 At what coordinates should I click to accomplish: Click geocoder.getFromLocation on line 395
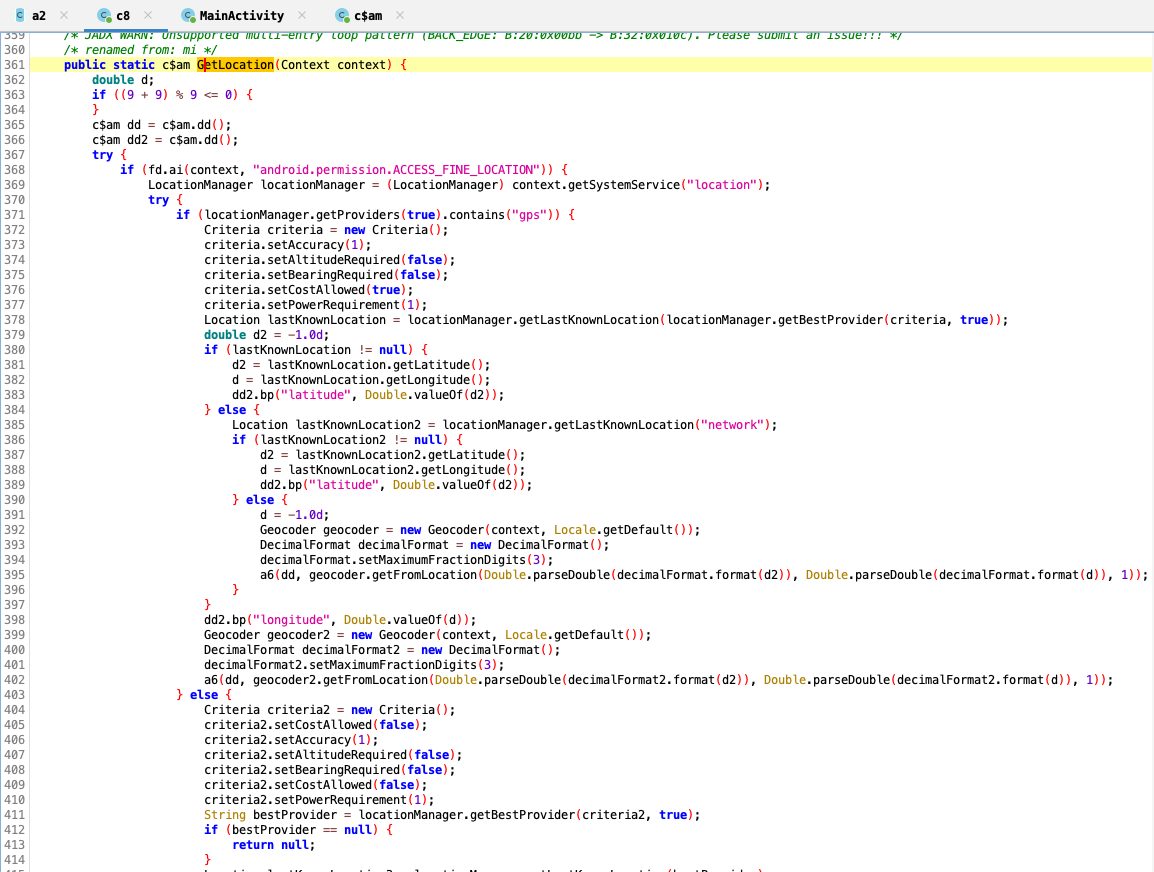pyautogui.click(x=393, y=575)
